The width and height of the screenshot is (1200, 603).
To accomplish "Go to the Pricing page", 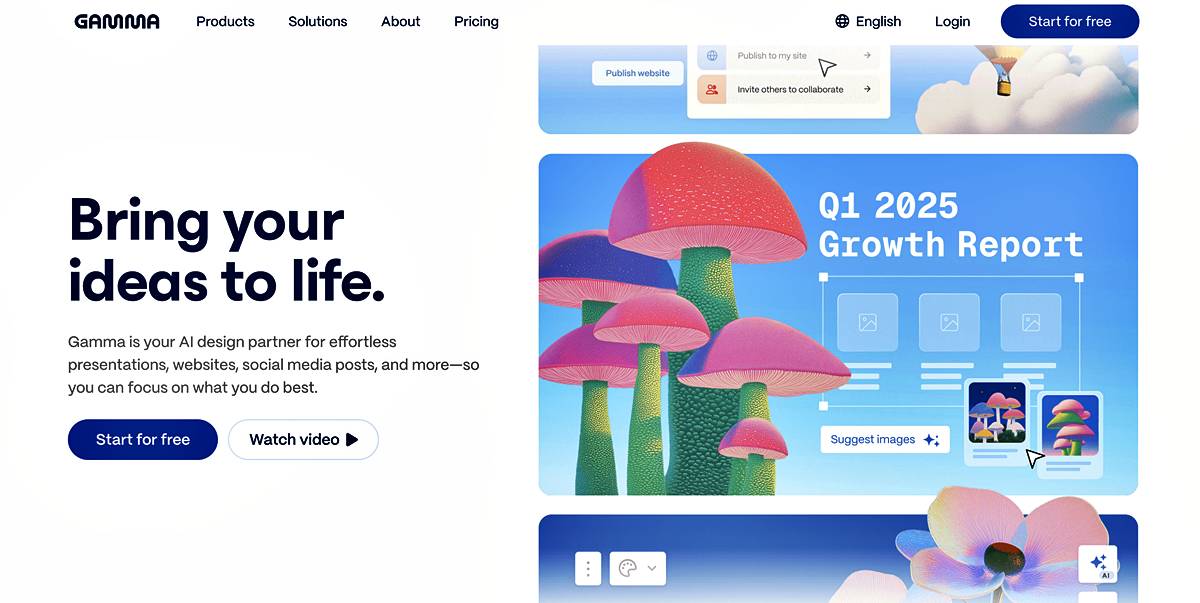I will [476, 21].
